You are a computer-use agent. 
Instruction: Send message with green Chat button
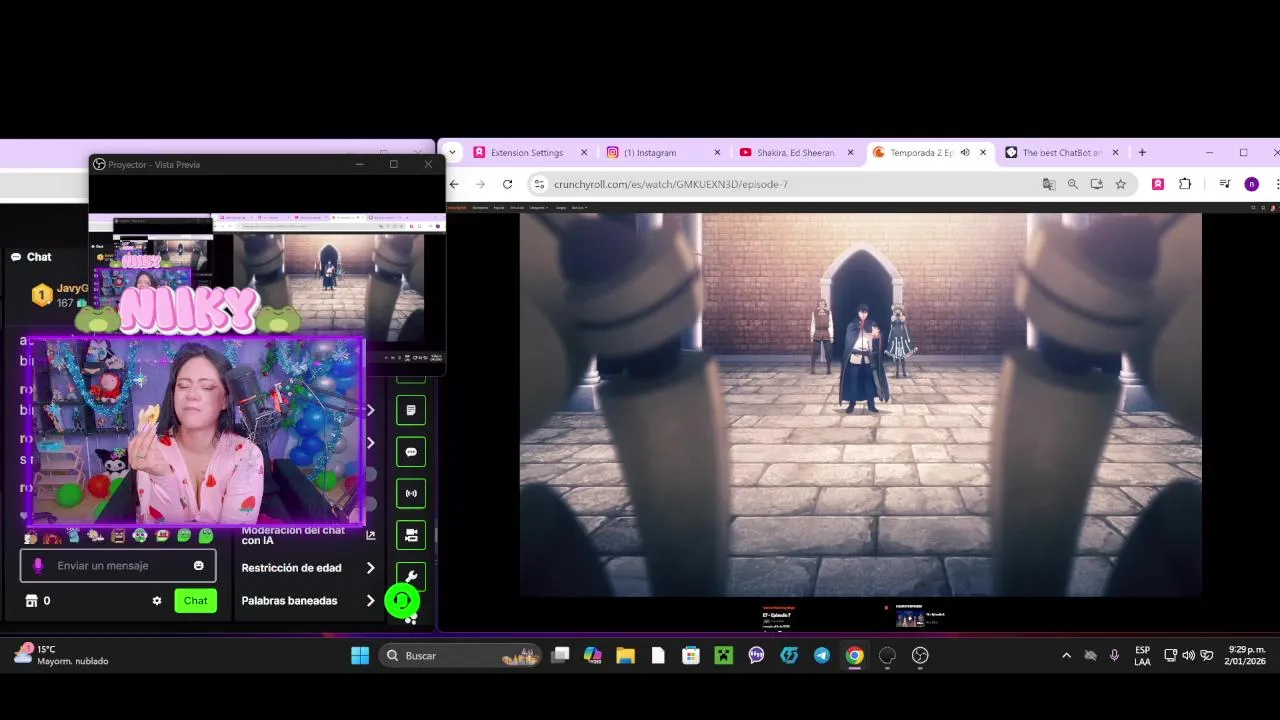196,601
